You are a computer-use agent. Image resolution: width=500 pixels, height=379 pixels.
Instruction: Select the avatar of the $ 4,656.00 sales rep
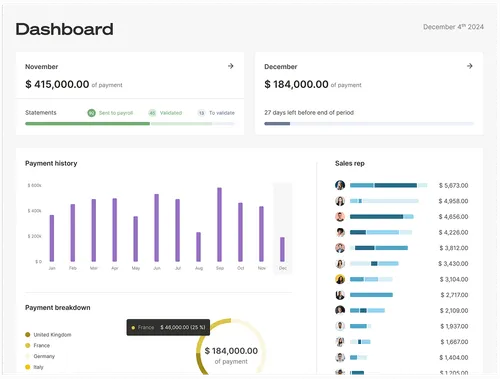coord(340,216)
